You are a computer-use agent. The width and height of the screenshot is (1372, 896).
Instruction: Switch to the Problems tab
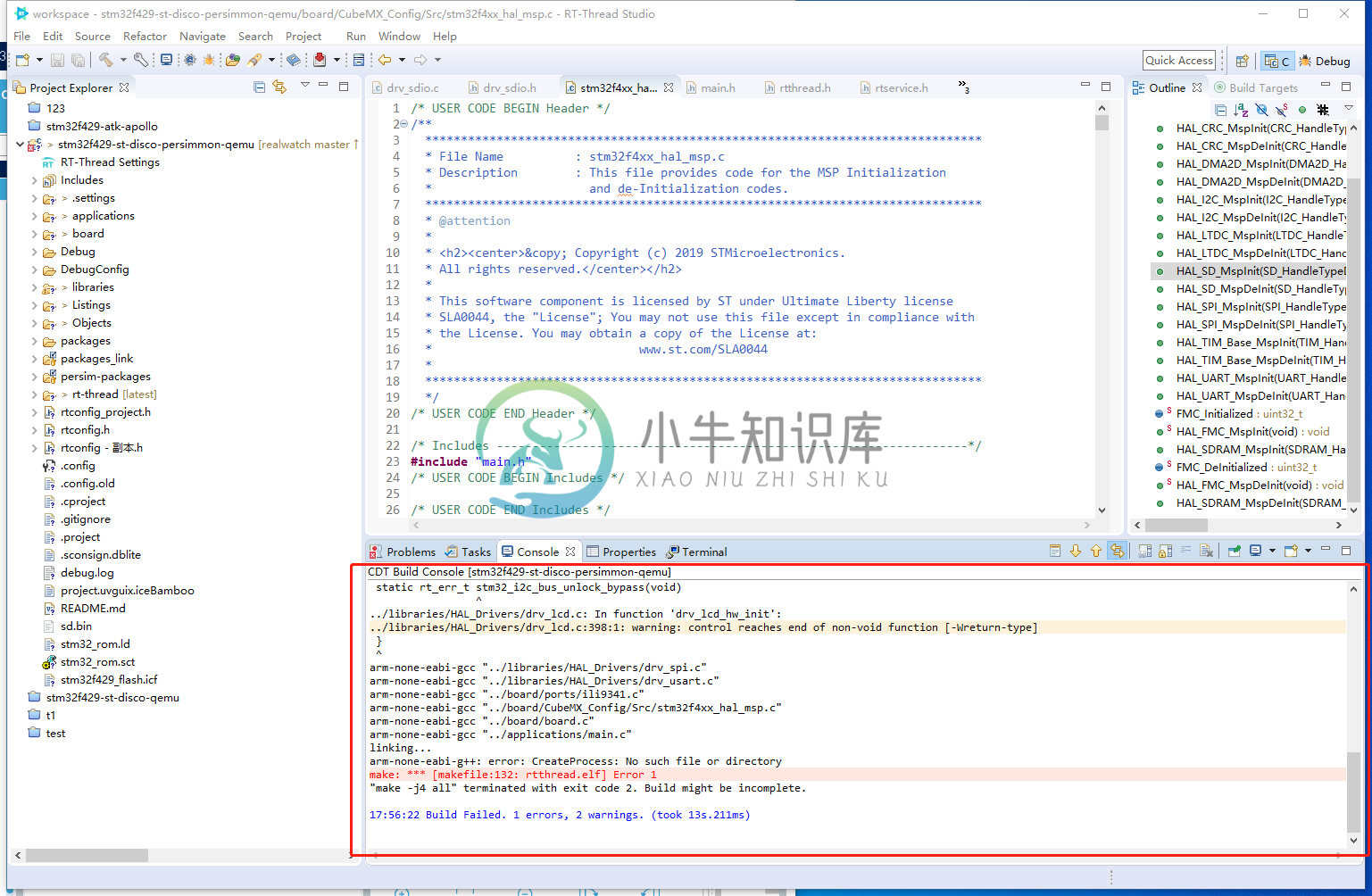pos(403,552)
